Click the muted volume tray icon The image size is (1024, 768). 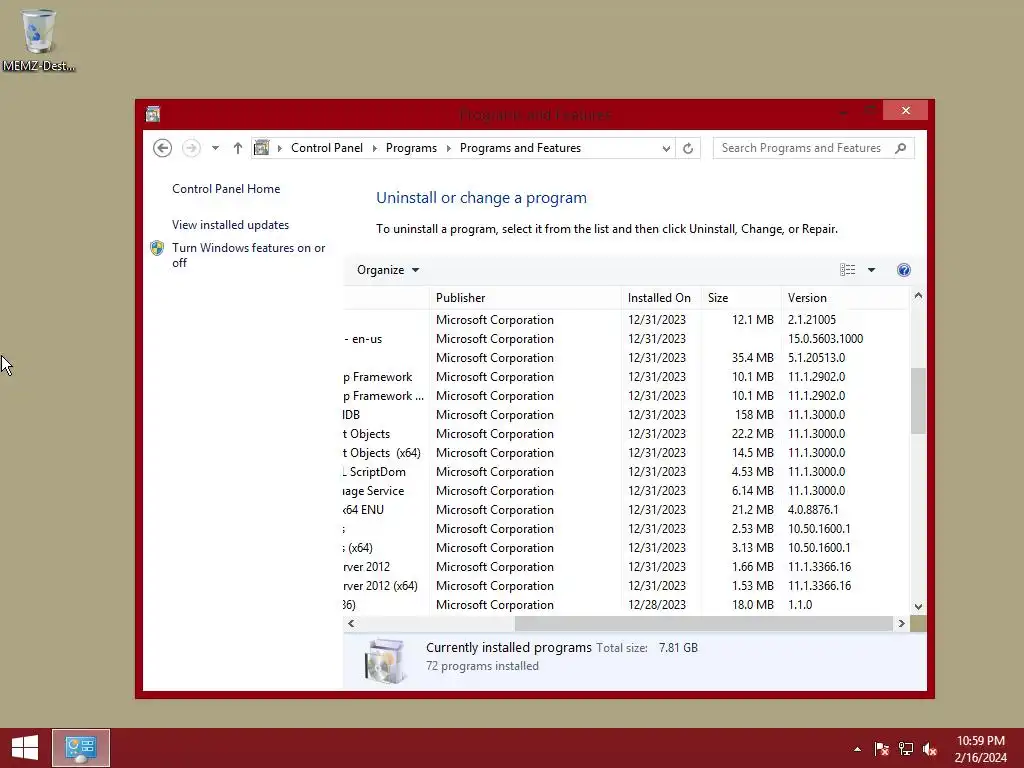tap(930, 749)
